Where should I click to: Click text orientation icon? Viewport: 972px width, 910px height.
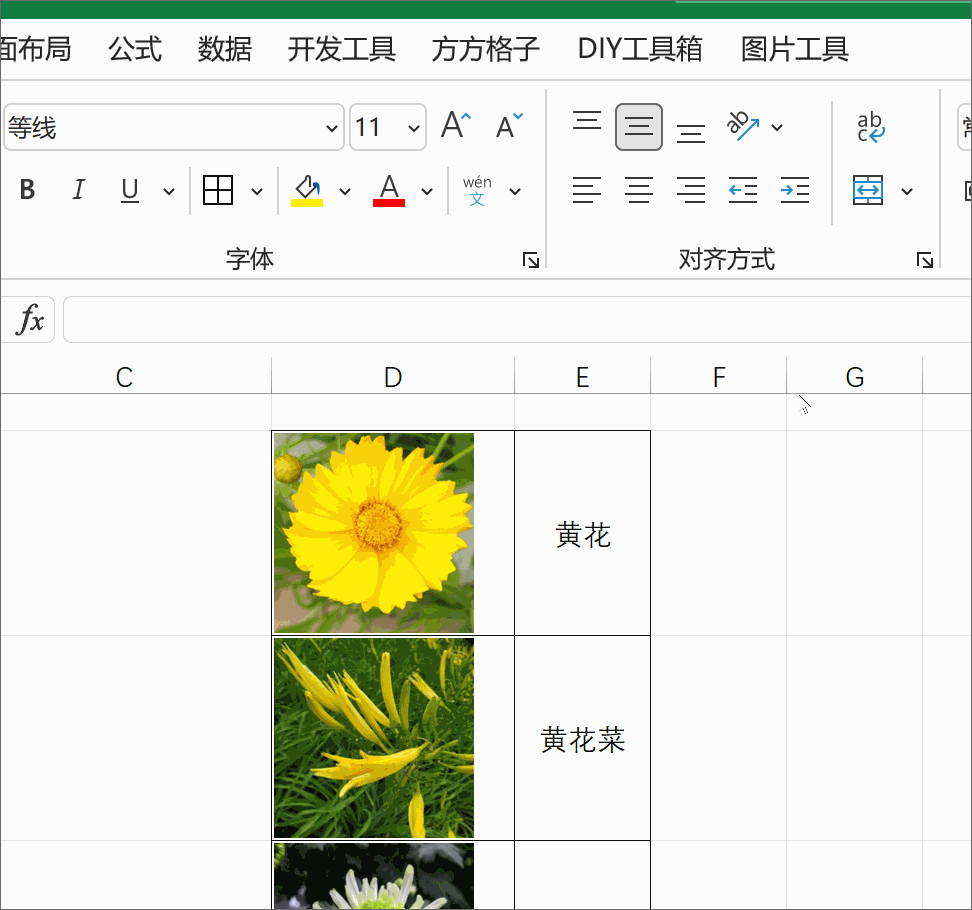[x=743, y=126]
